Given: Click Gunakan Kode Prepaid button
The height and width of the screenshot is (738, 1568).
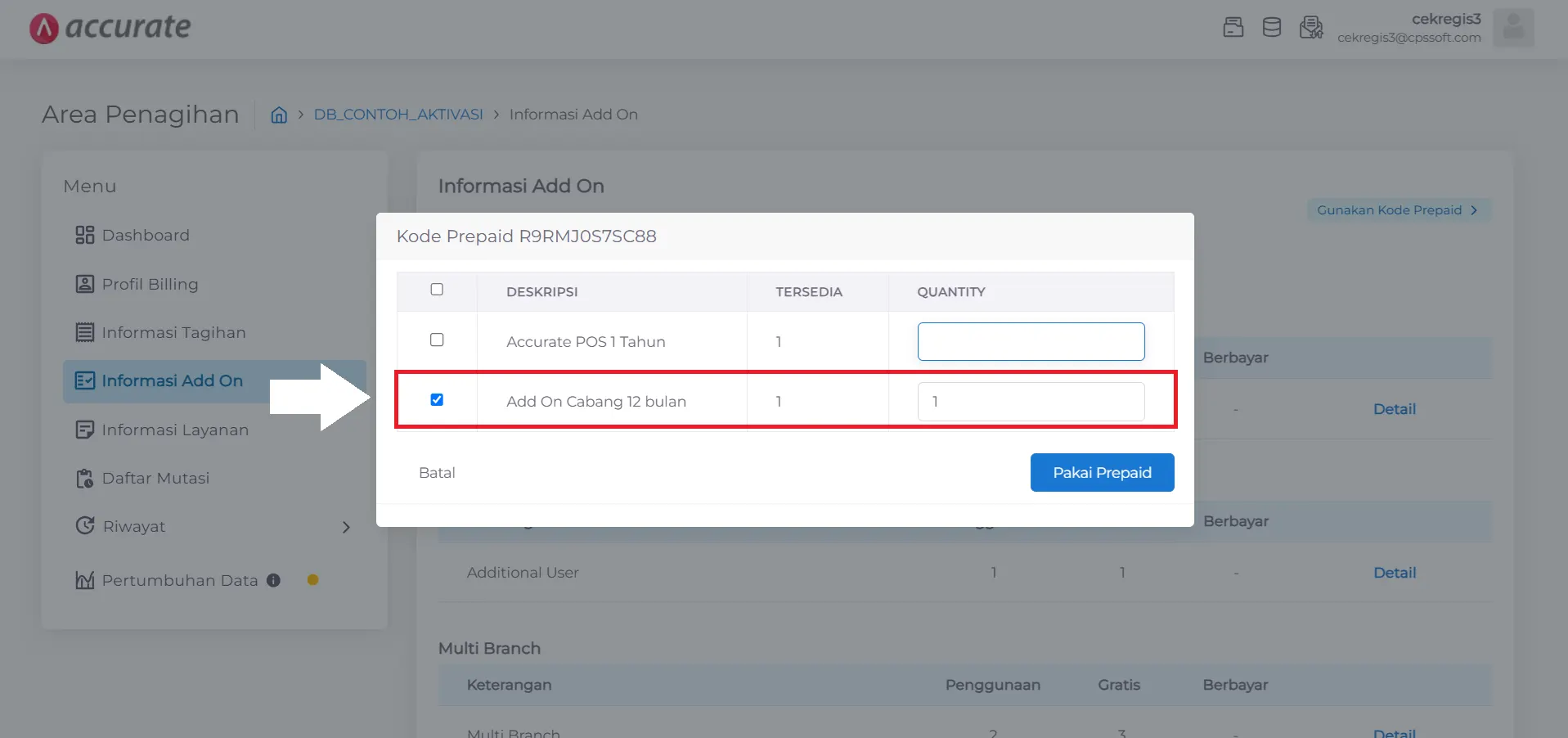Looking at the screenshot, I should [x=1398, y=210].
